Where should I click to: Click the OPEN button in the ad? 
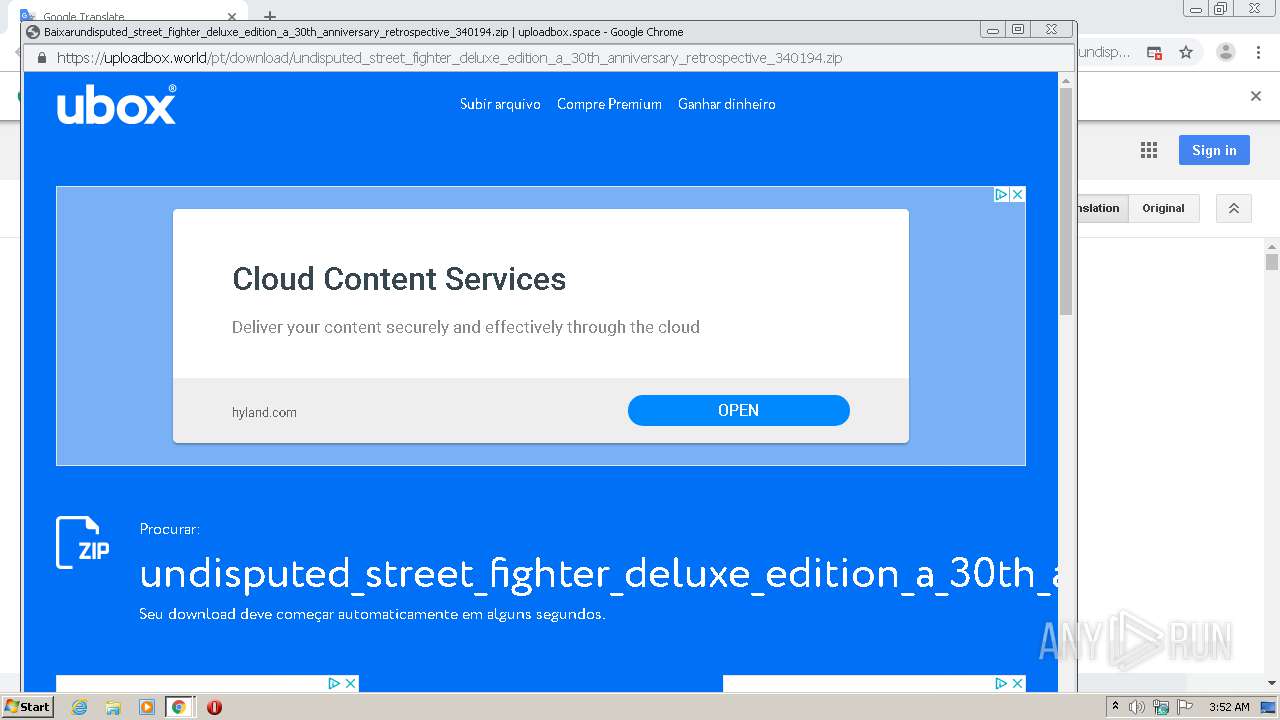(x=739, y=410)
